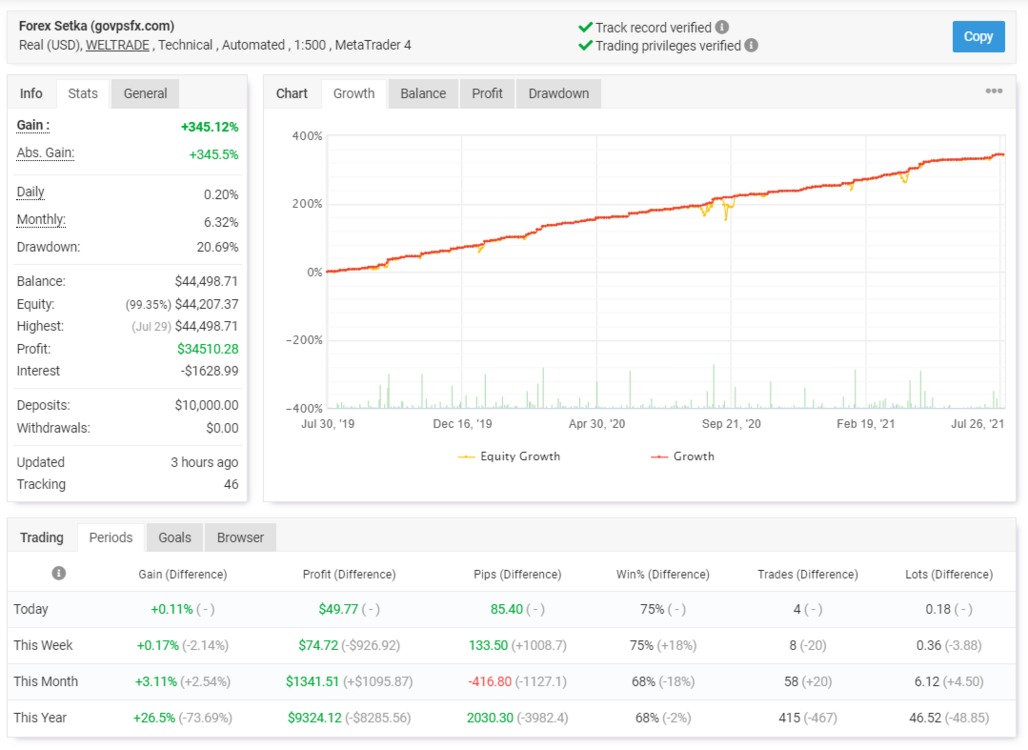Click the Tracking count 46
This screenshot has height=750, width=1028.
tap(231, 484)
